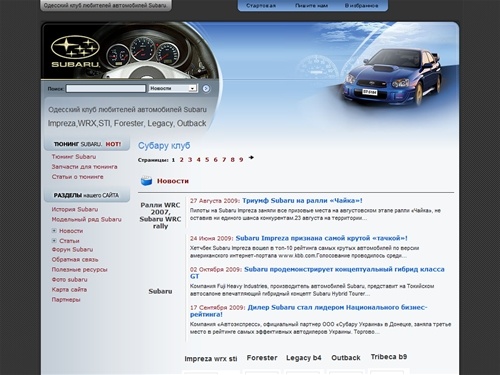Click the round search go button

pyautogui.click(x=206, y=88)
